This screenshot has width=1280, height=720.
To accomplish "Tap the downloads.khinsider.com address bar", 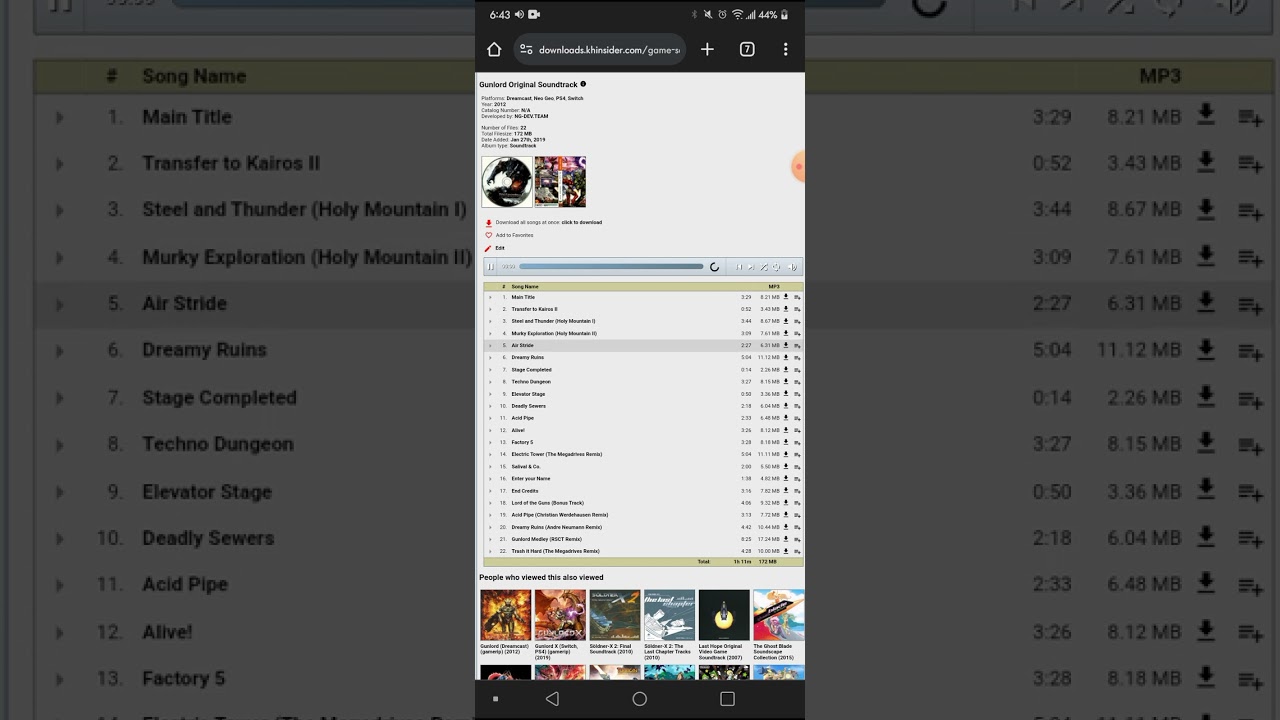I will (600, 49).
